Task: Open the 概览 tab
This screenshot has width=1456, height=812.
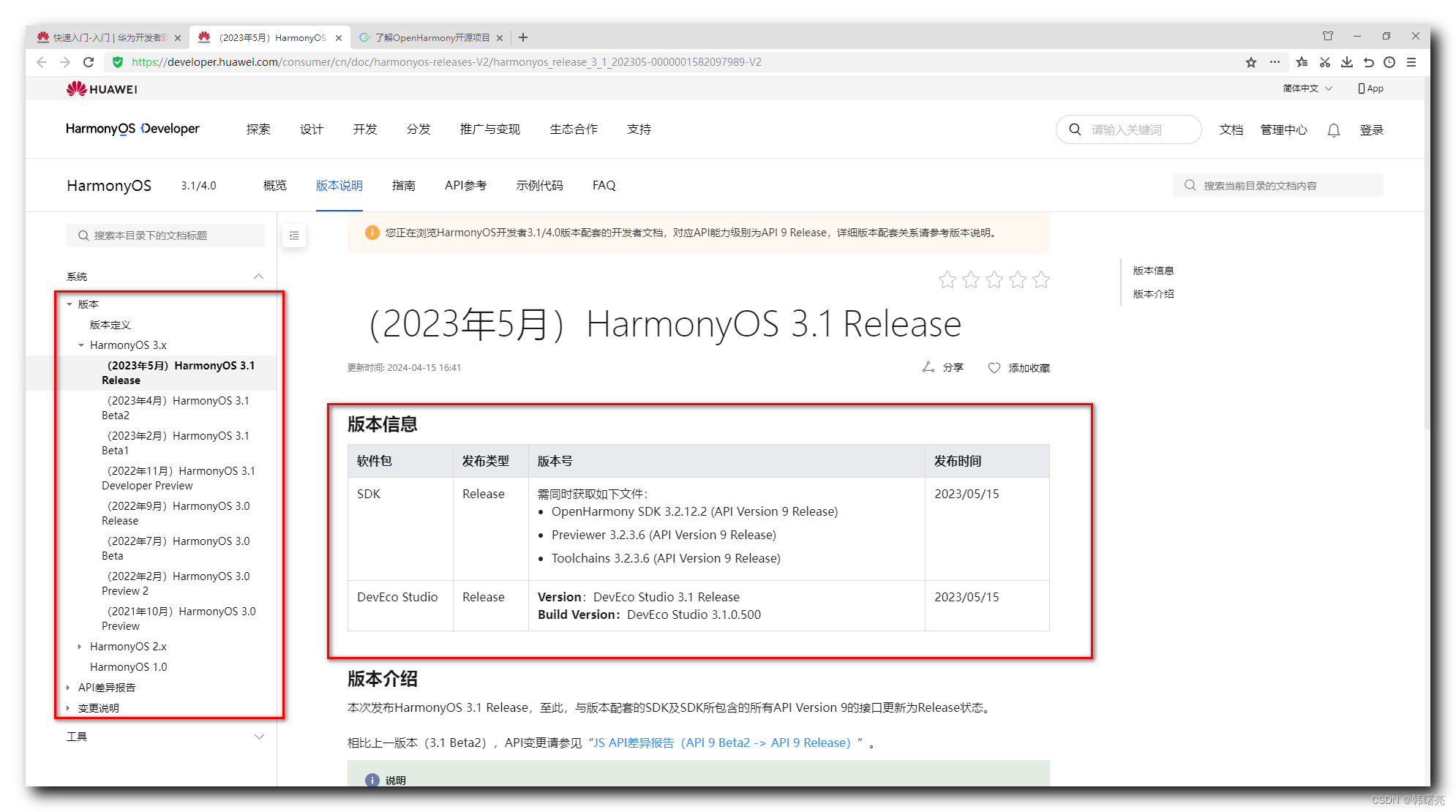Action: click(275, 186)
